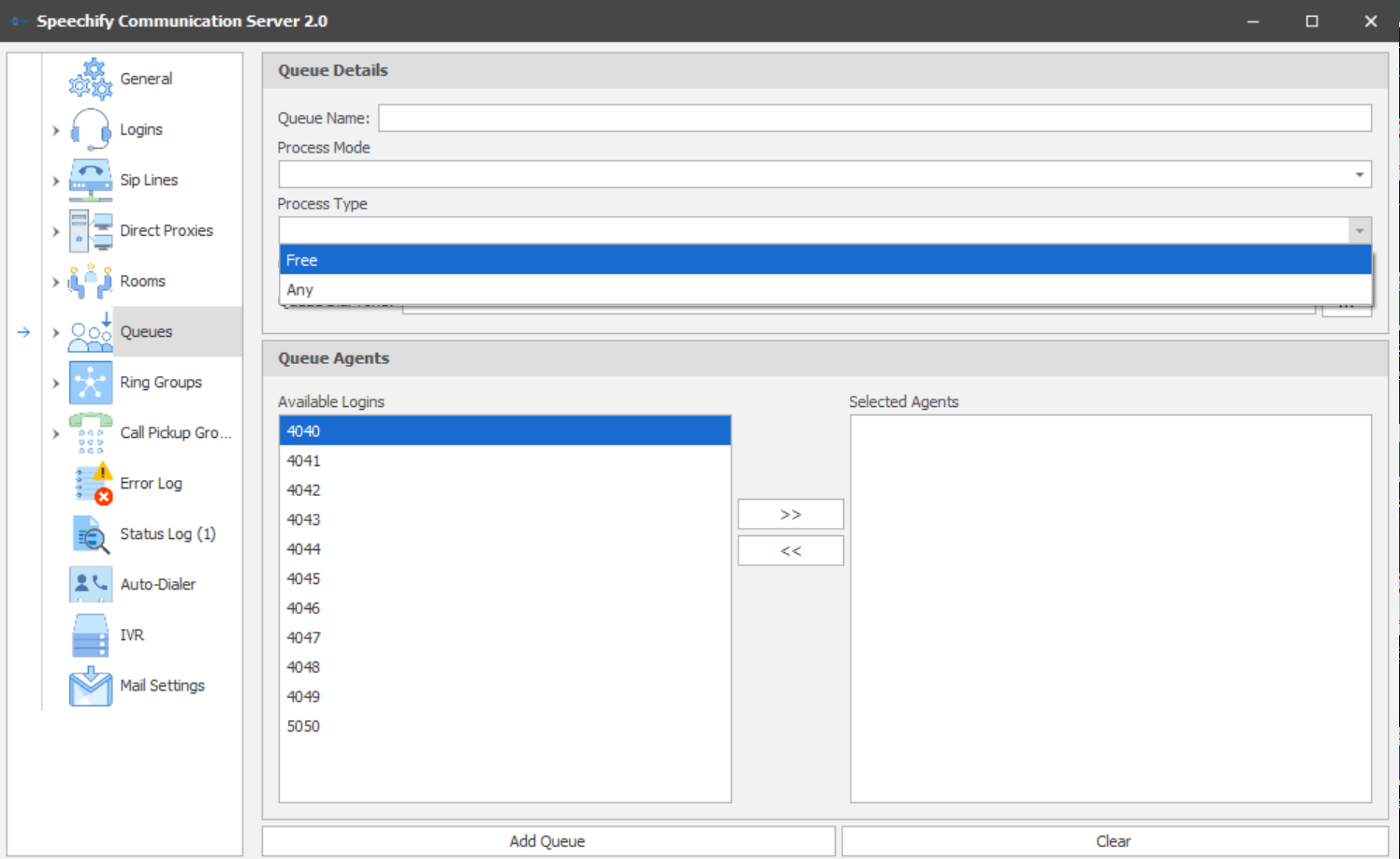This screenshot has width=1400, height=859.
Task: Expand the Logins tree node
Action: pos(56,130)
